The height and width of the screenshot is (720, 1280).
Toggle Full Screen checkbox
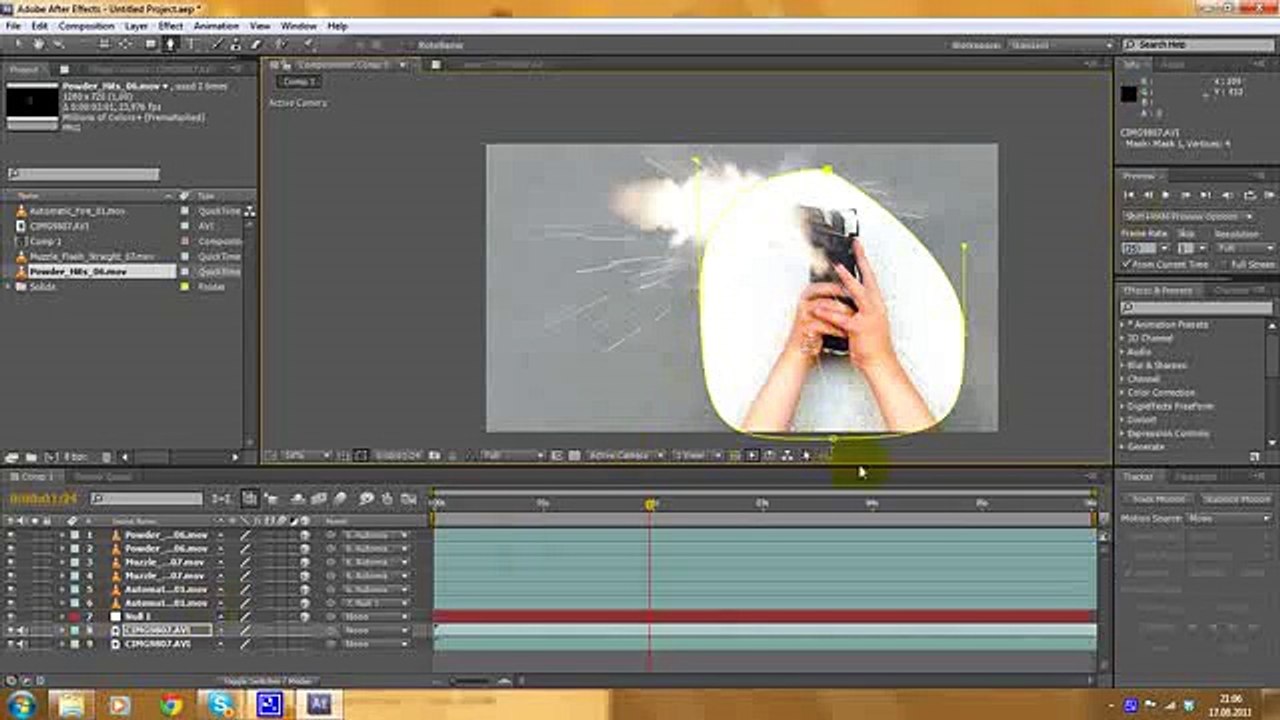[x=1224, y=264]
